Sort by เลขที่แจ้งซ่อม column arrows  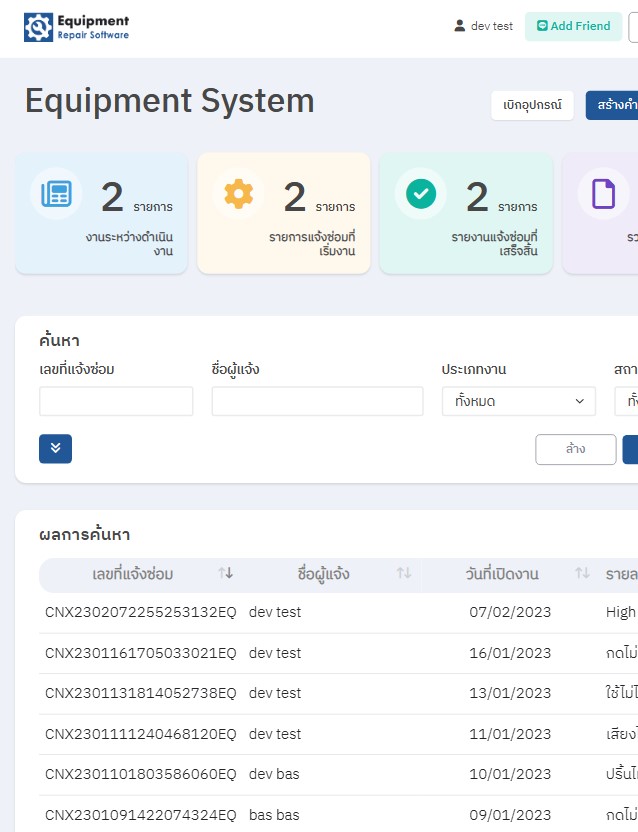pyautogui.click(x=226, y=574)
